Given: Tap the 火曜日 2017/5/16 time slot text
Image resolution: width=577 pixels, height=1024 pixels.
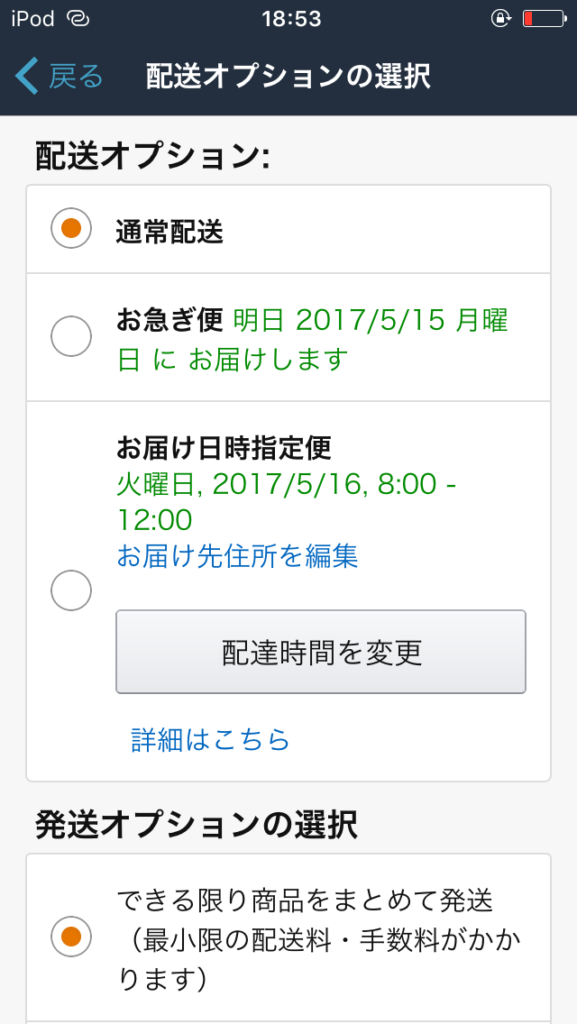Looking at the screenshot, I should (286, 503).
